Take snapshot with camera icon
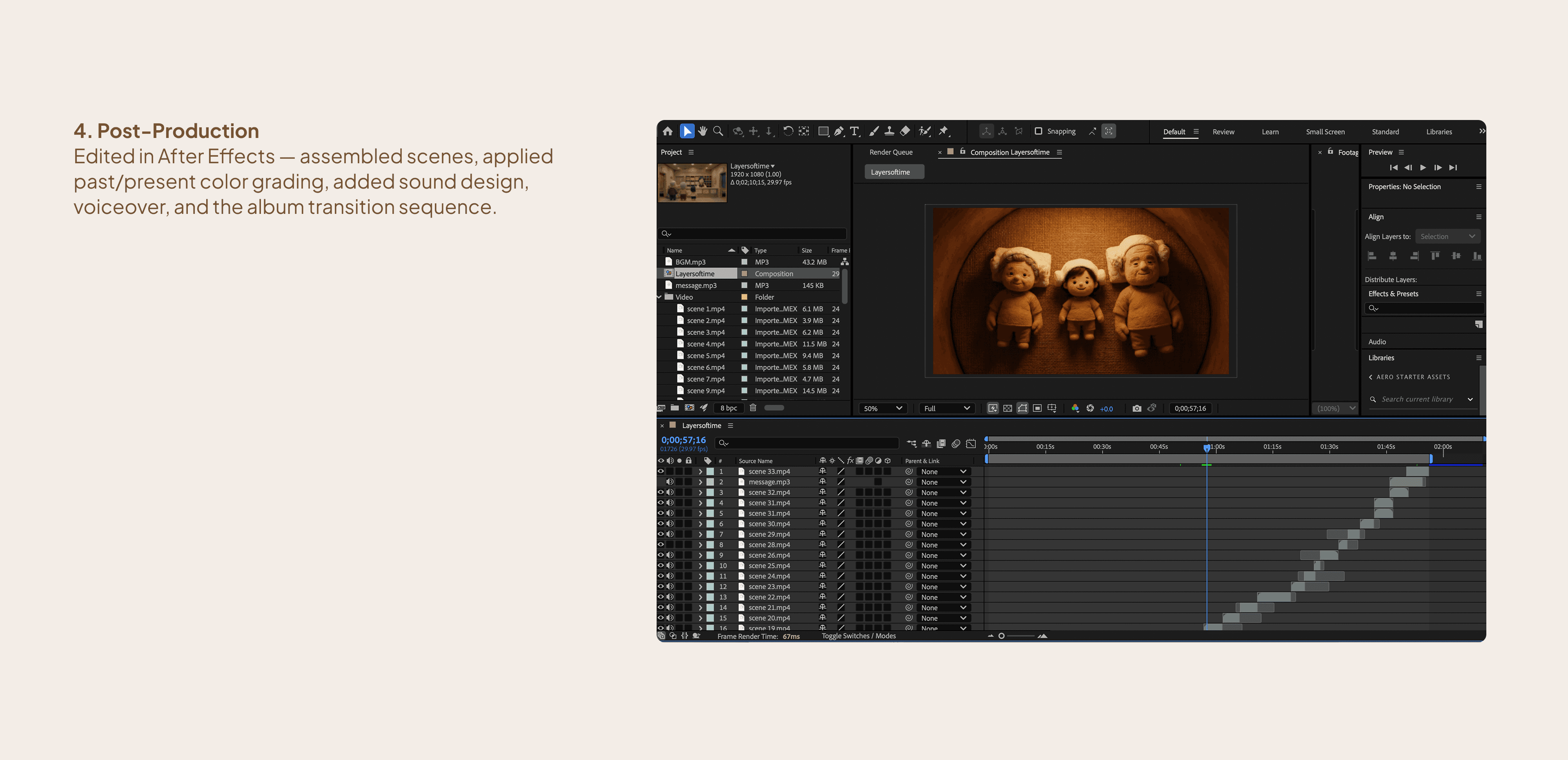This screenshot has height=760, width=1568. point(1136,408)
